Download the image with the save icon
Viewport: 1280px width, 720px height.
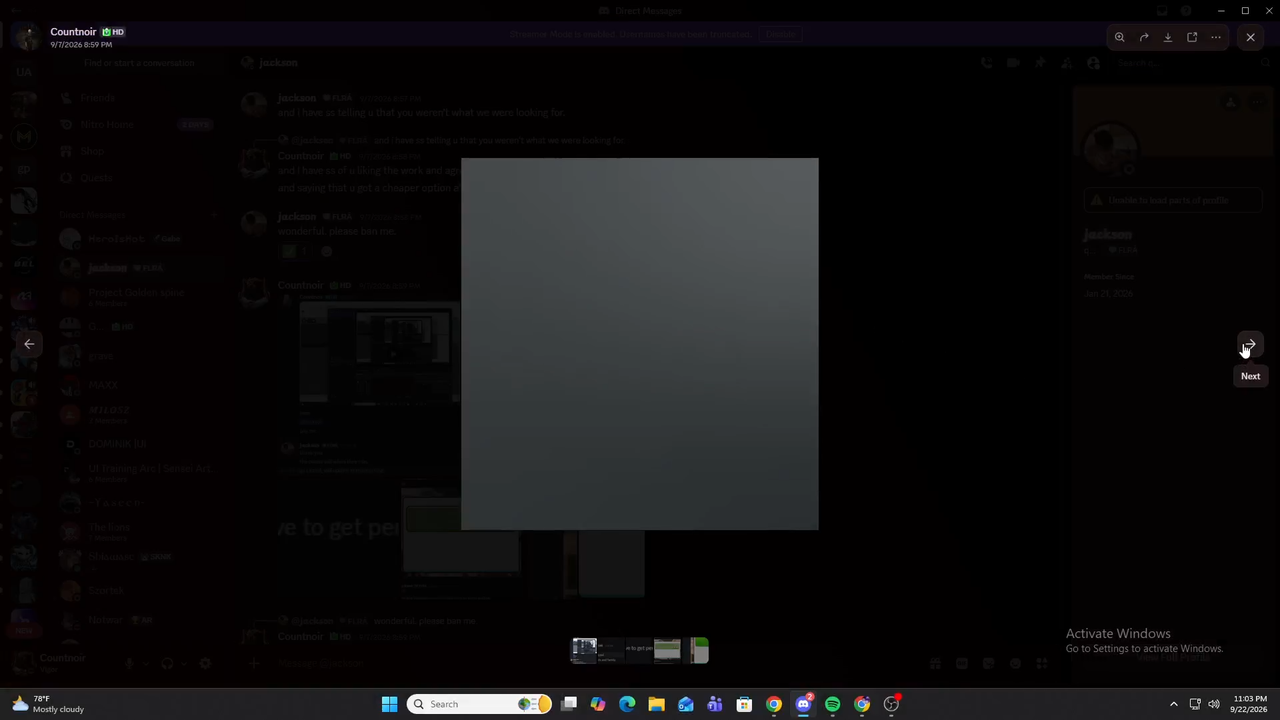1168,37
